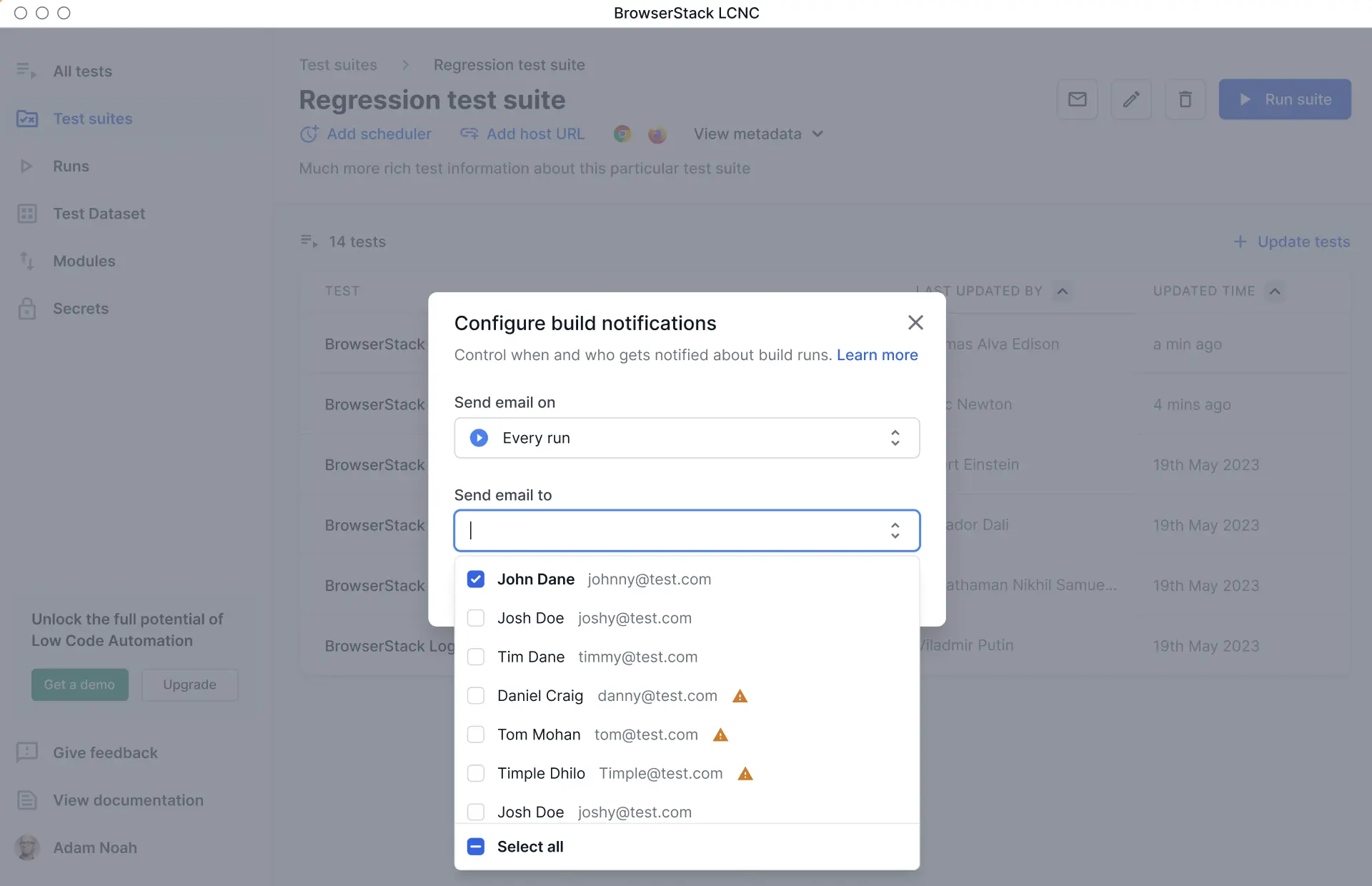Click the Add scheduler clock icon
The image size is (1372, 886).
(309, 134)
